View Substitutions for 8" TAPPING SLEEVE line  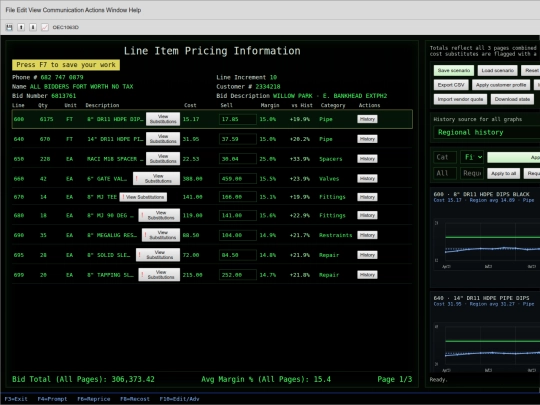point(159,275)
